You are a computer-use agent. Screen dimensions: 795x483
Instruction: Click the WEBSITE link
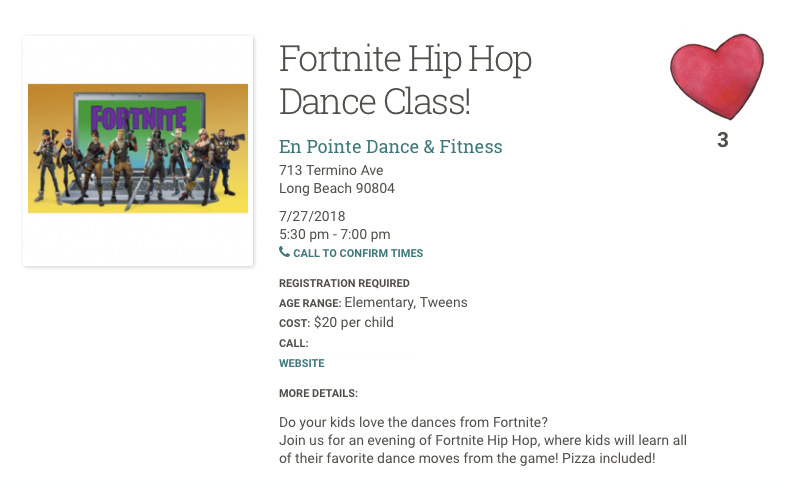[302, 363]
